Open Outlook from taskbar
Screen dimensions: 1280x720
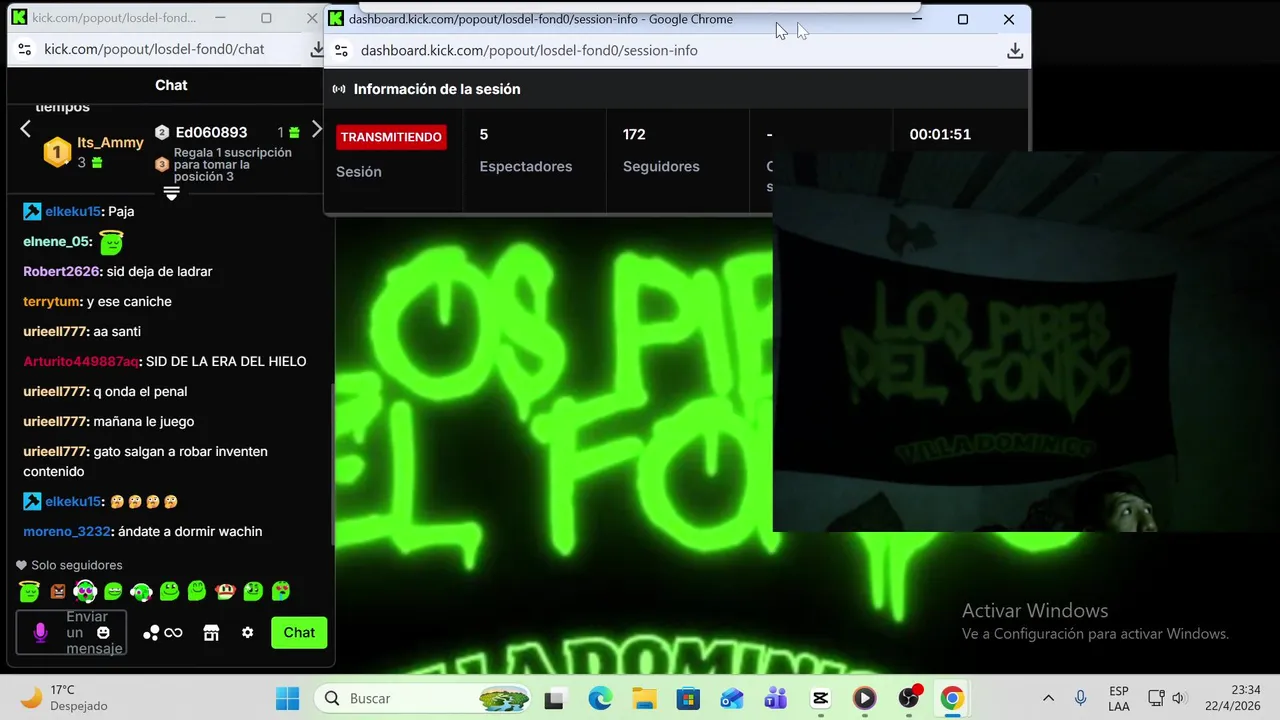pos(732,698)
